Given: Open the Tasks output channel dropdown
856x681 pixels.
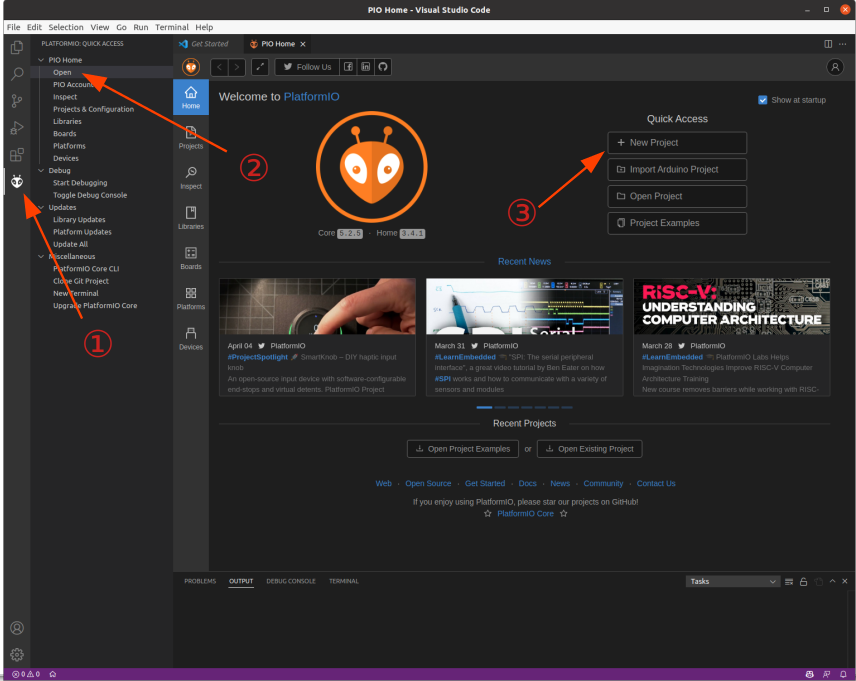Looking at the screenshot, I should (x=732, y=582).
